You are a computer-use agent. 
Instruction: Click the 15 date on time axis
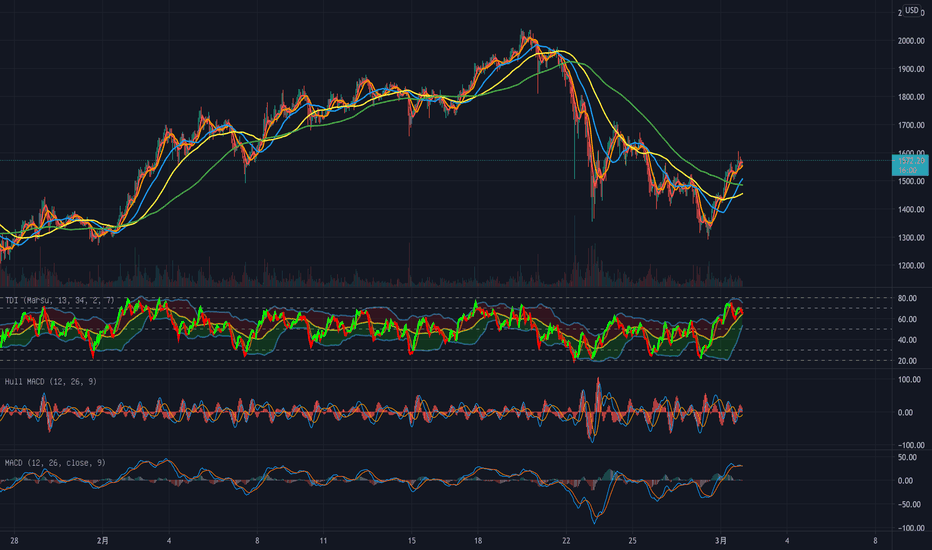[x=411, y=541]
